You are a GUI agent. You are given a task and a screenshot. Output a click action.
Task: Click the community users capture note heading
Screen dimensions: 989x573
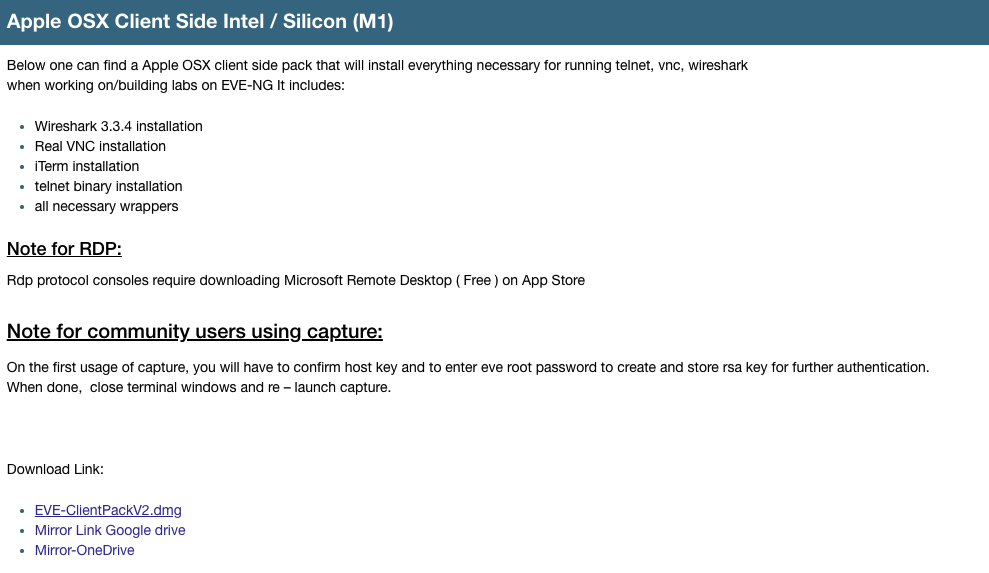[x=195, y=331]
